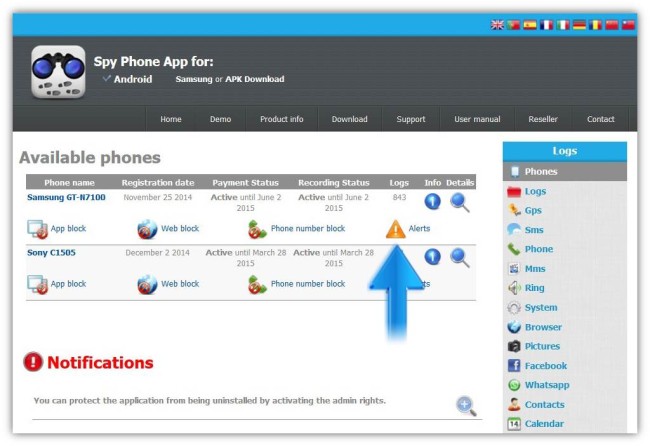Click the red Notifications exclamation icon
Image resolution: width=650 pixels, height=446 pixels.
coord(33,361)
